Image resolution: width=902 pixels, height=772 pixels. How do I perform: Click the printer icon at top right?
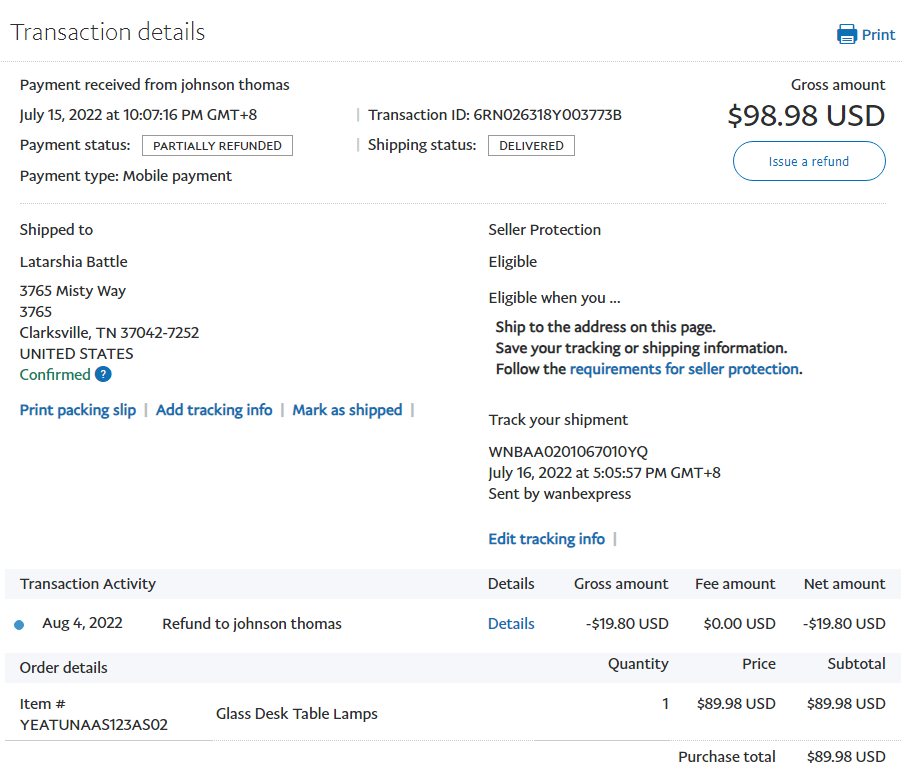846,34
